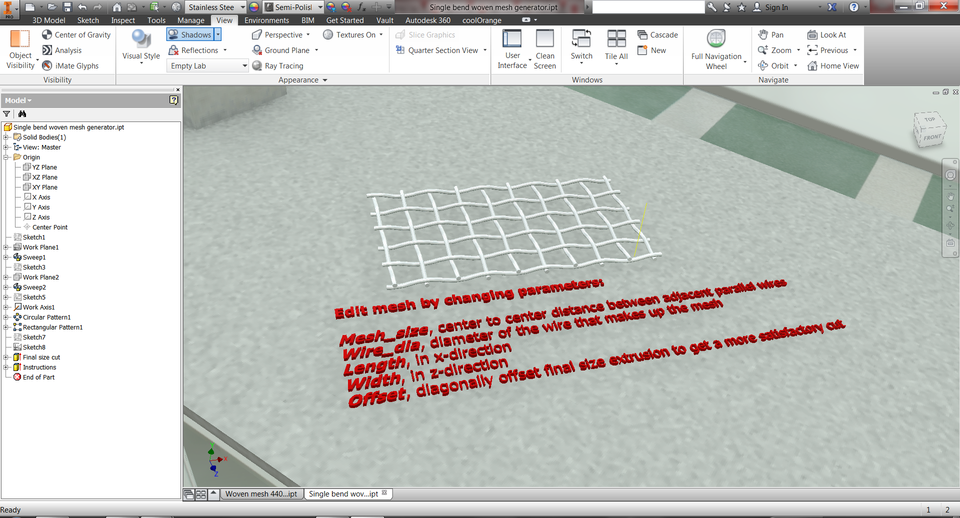The width and height of the screenshot is (960, 518).
Task: Open Object Visibility options
Action: (20, 50)
